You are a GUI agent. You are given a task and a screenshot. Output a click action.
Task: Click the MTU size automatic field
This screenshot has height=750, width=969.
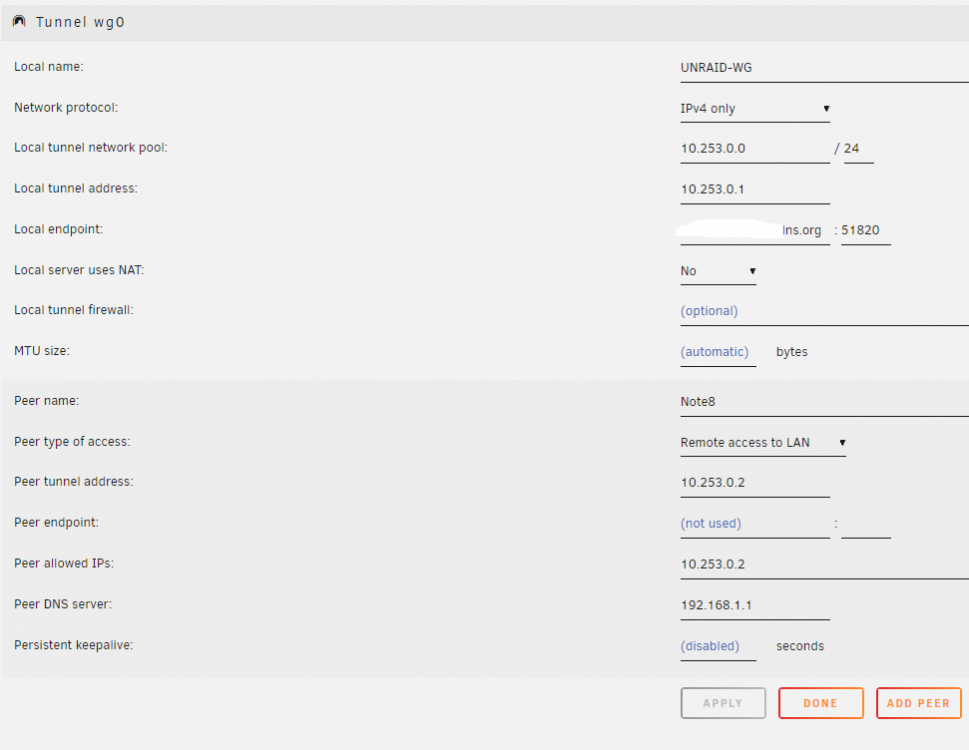click(x=718, y=352)
